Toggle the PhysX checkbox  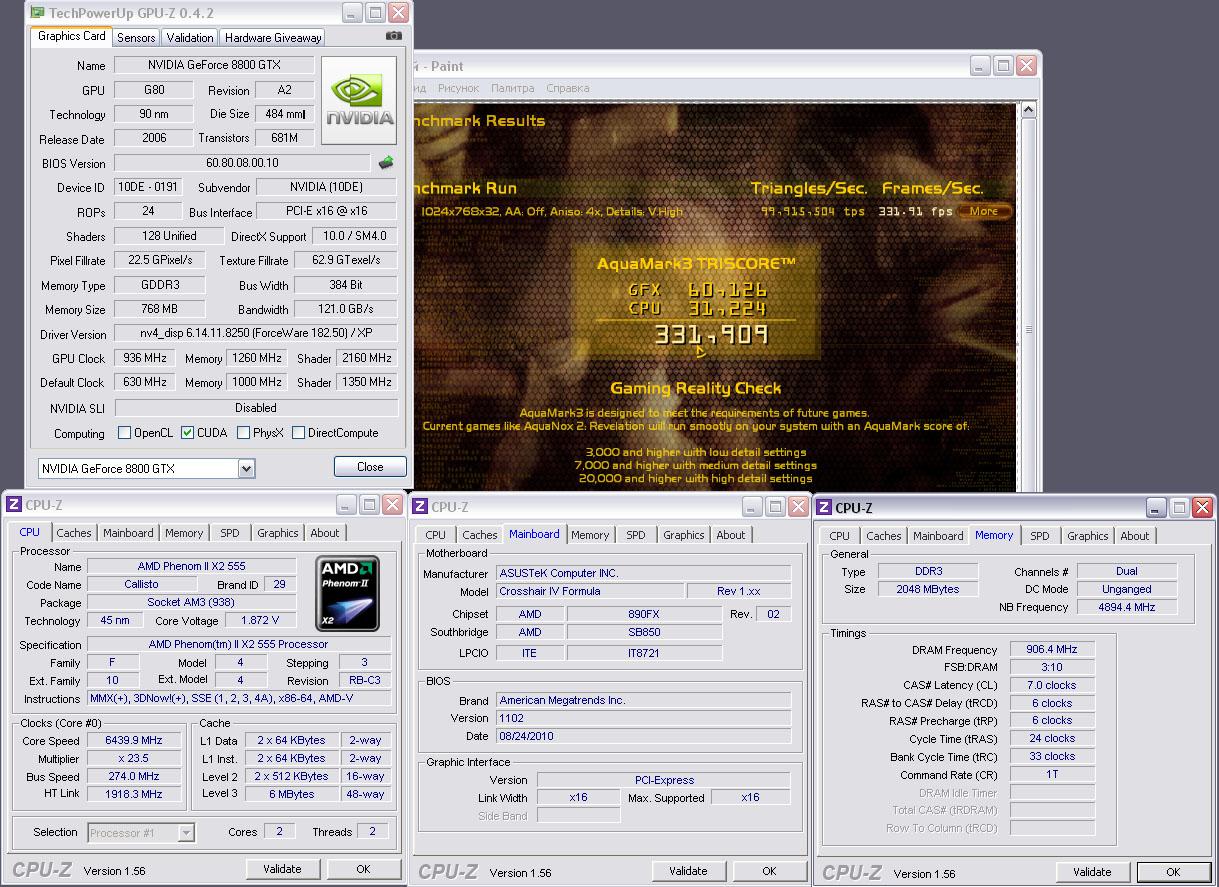point(243,433)
